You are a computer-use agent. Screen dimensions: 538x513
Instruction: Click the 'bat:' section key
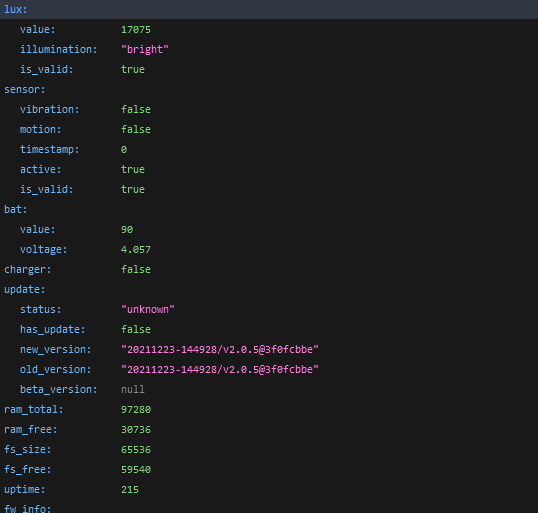[15, 209]
